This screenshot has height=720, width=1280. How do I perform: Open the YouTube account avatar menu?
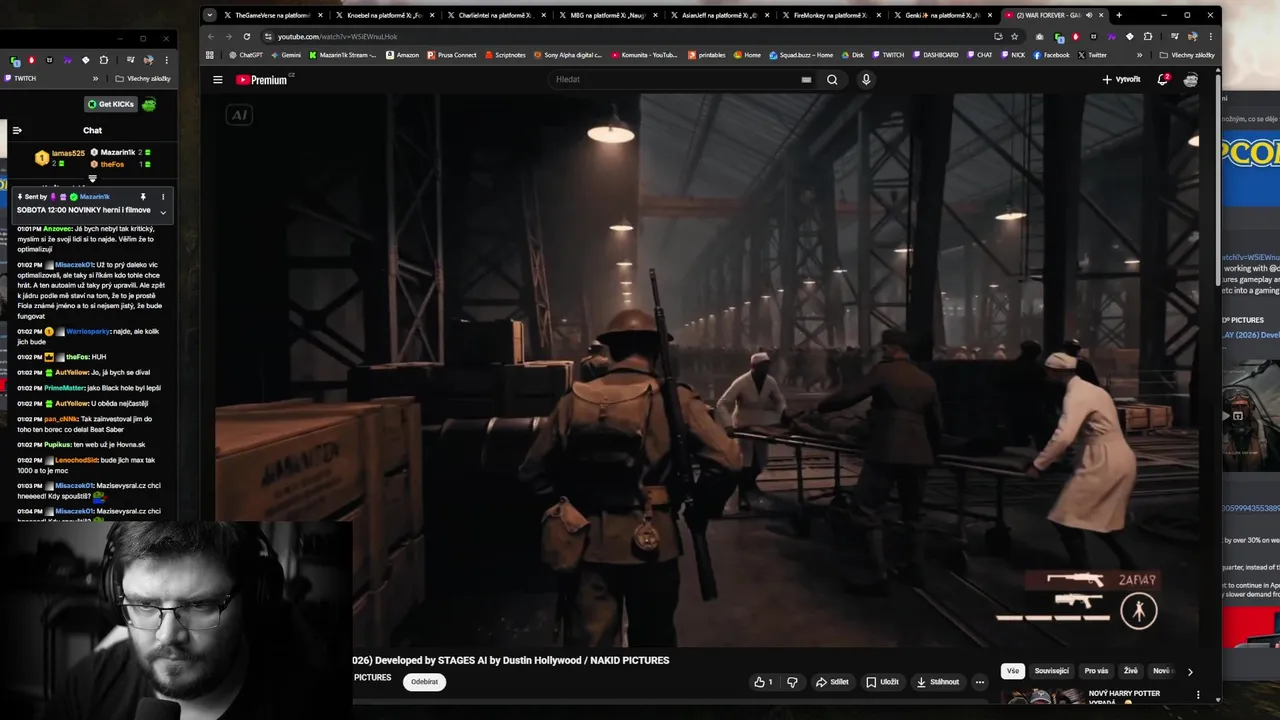click(1191, 79)
